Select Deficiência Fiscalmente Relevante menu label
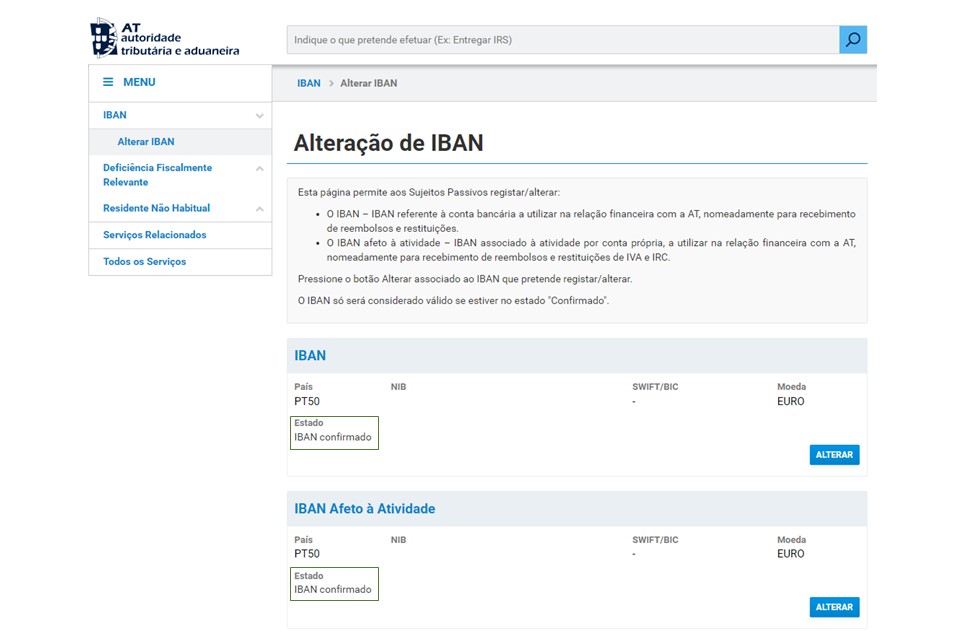959x639 pixels. (157, 175)
